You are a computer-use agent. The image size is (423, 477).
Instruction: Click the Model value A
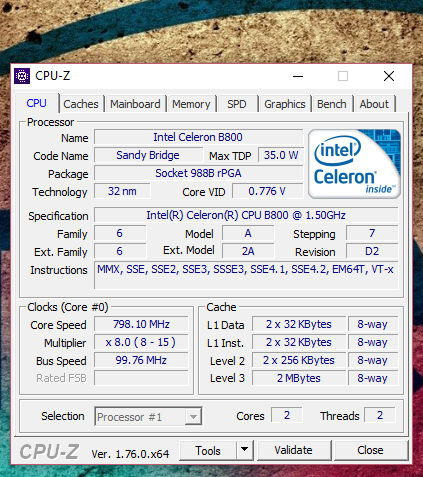248,233
